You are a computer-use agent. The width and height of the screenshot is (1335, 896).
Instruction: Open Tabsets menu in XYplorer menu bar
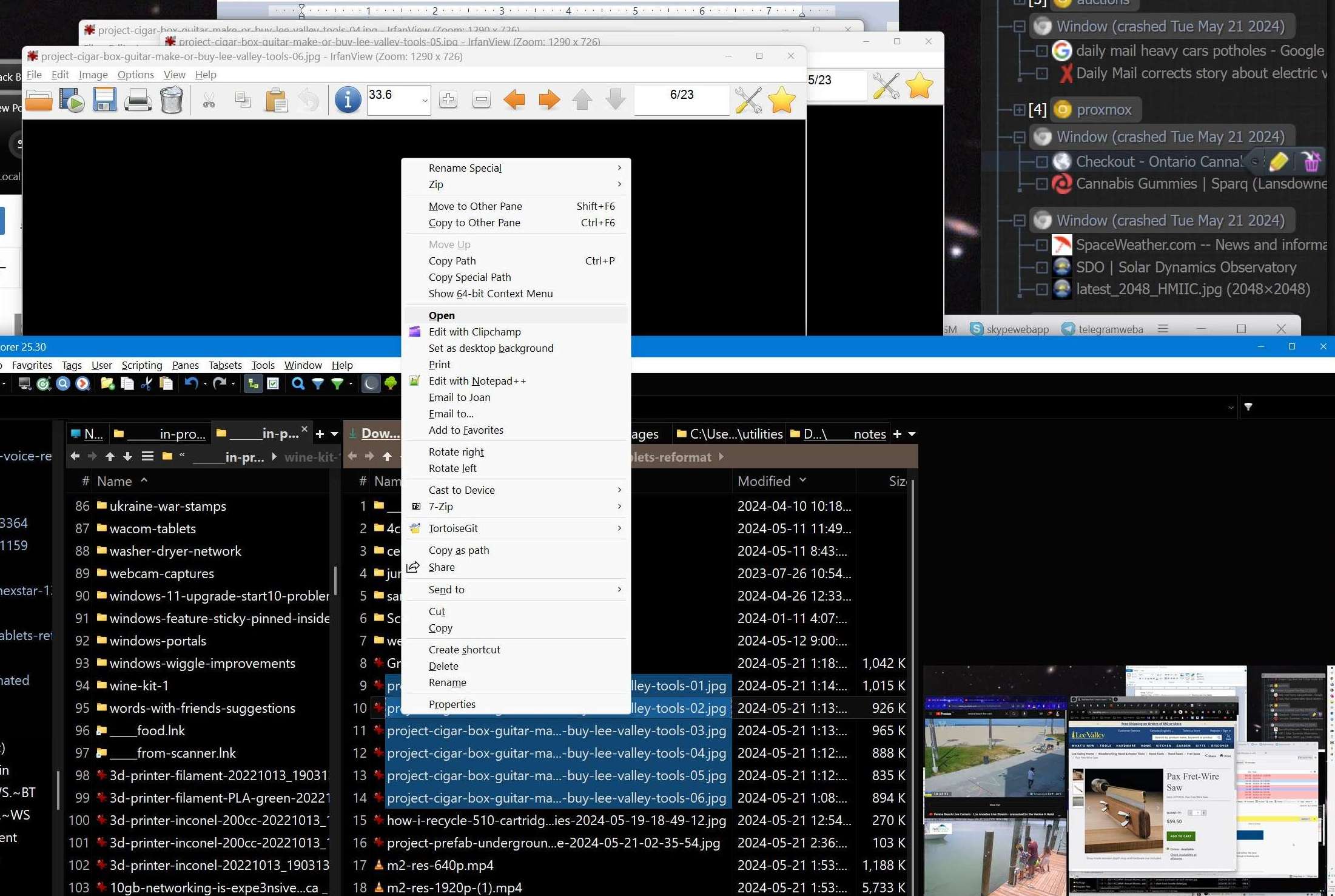coord(225,365)
